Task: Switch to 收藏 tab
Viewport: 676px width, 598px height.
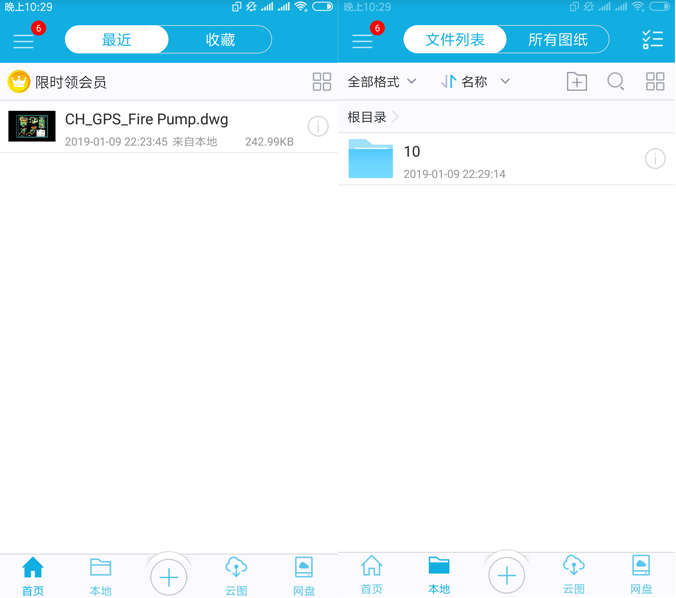Action: coord(220,40)
